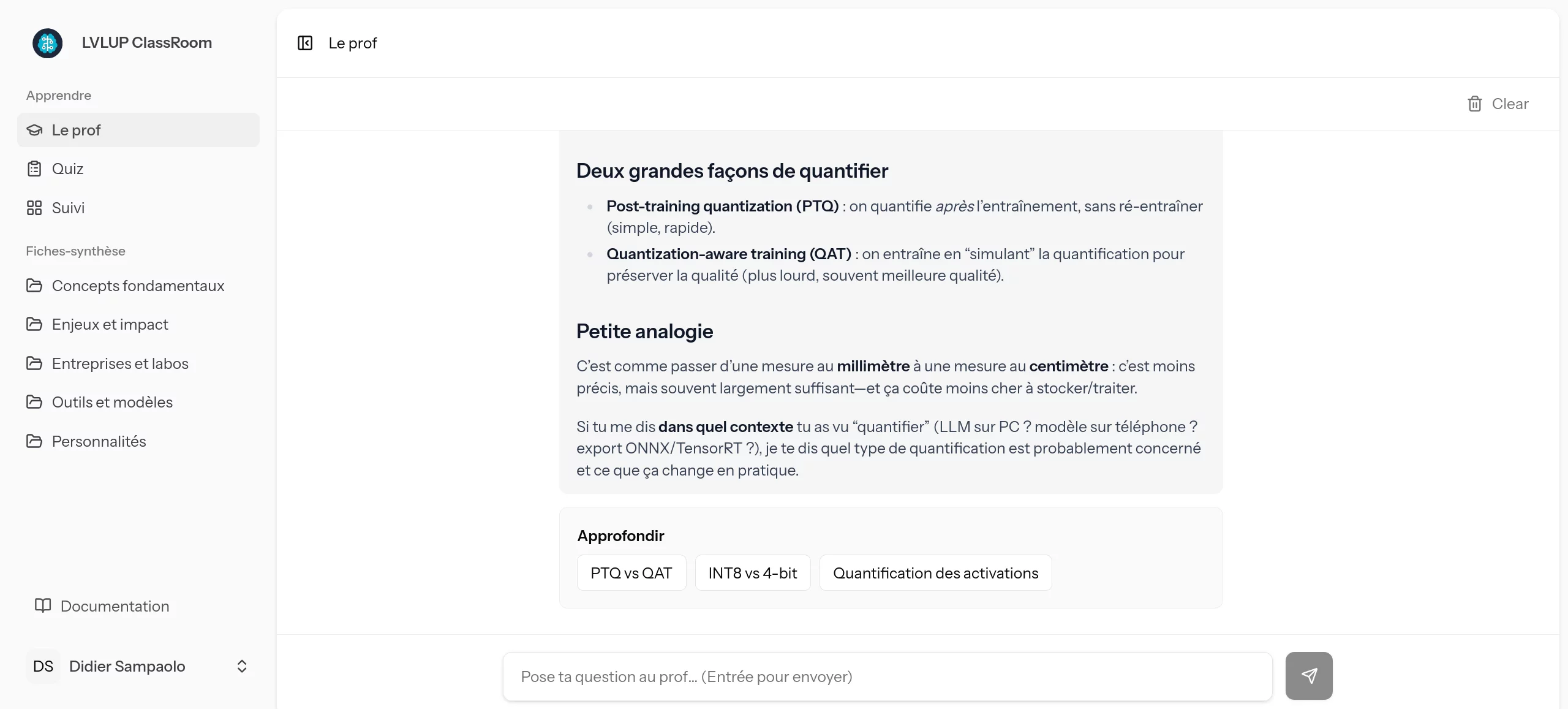
Task: Collapse the sidebar with the panel icon
Action: 305,43
